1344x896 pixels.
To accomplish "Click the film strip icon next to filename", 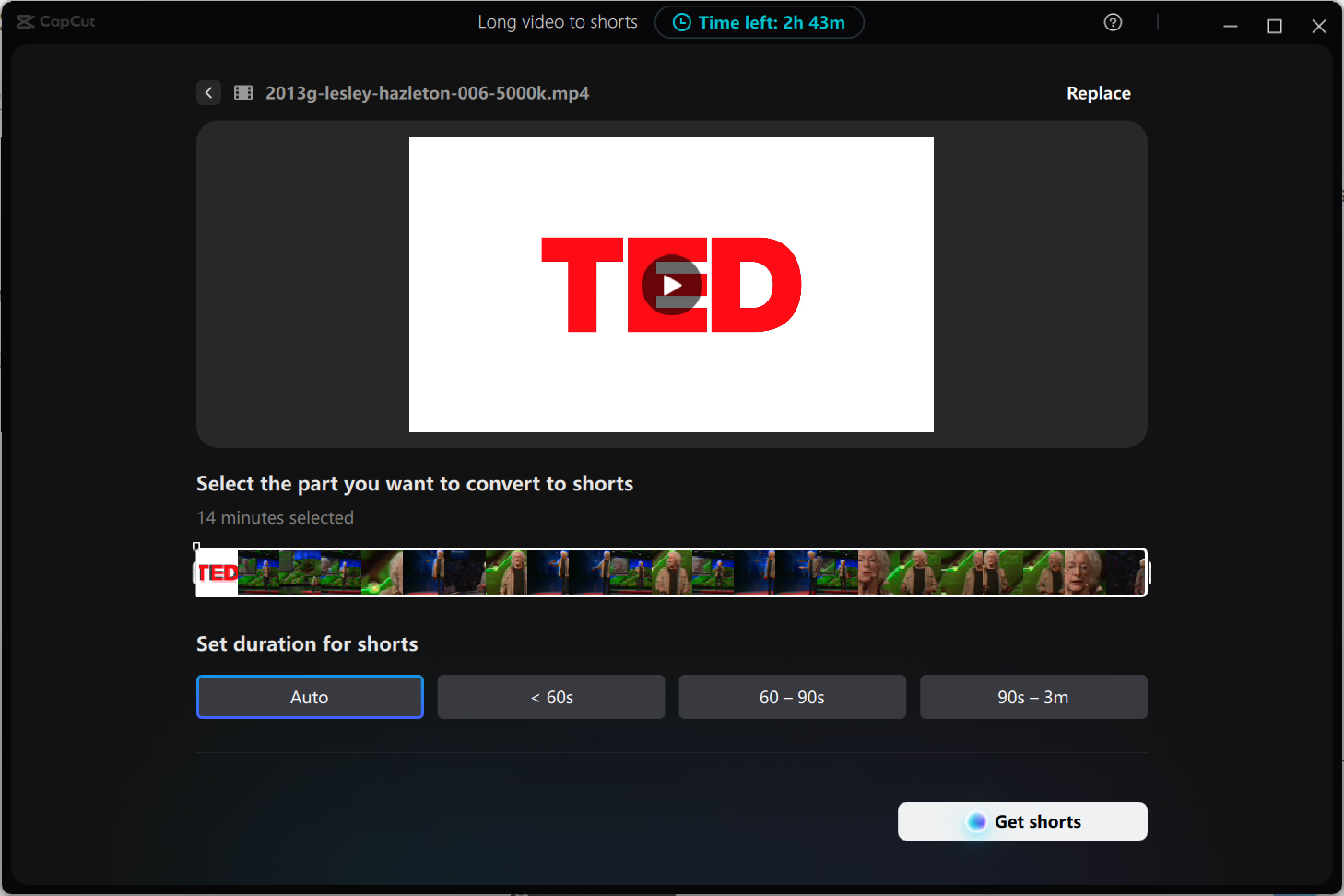I will [x=243, y=93].
